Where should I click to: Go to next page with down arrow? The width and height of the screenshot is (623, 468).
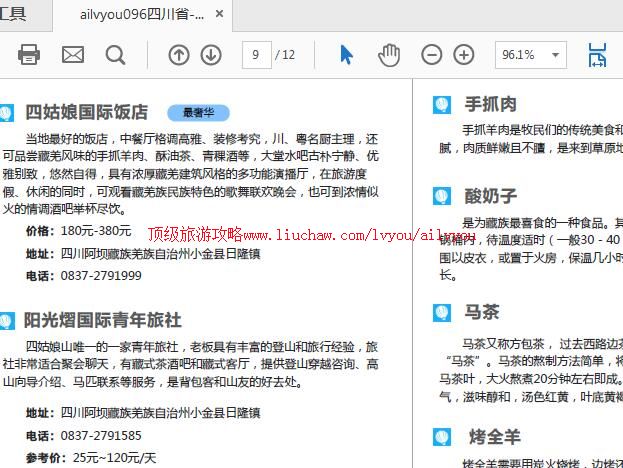(x=211, y=55)
